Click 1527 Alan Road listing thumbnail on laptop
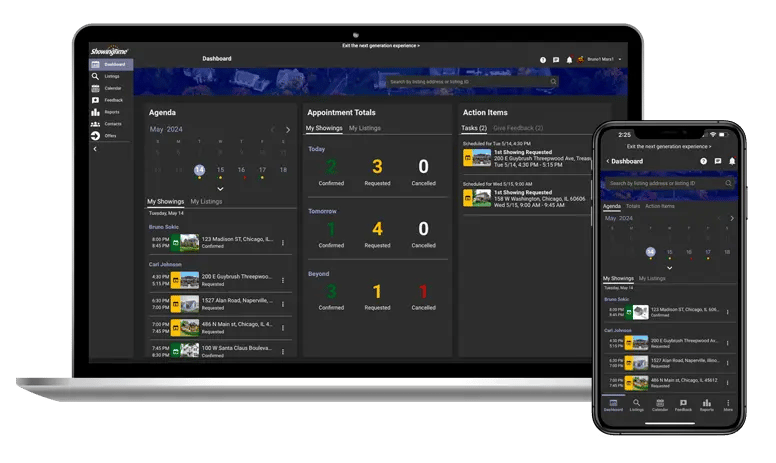This screenshot has width=776, height=463. pyautogui.click(x=190, y=304)
